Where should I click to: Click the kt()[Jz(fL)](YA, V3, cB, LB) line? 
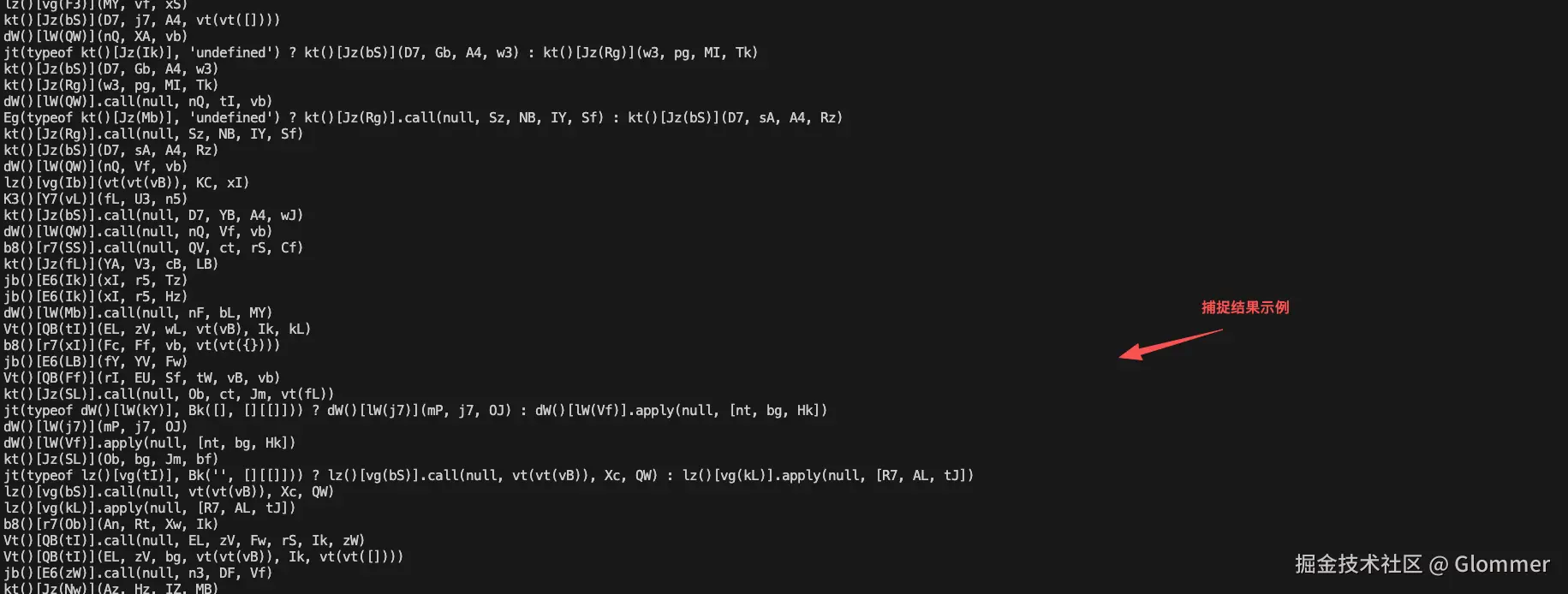click(x=110, y=264)
